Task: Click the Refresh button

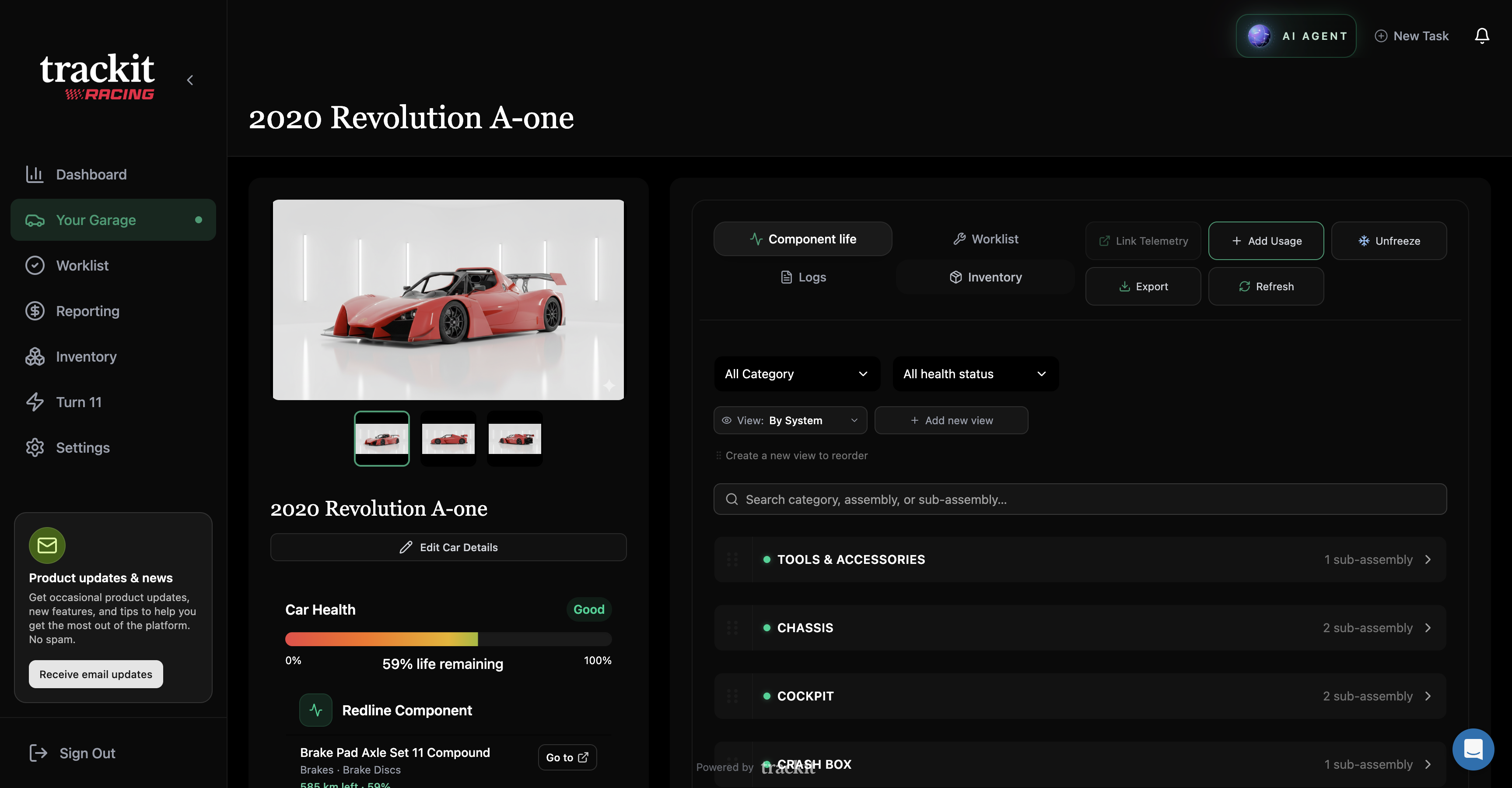Action: point(1266,287)
